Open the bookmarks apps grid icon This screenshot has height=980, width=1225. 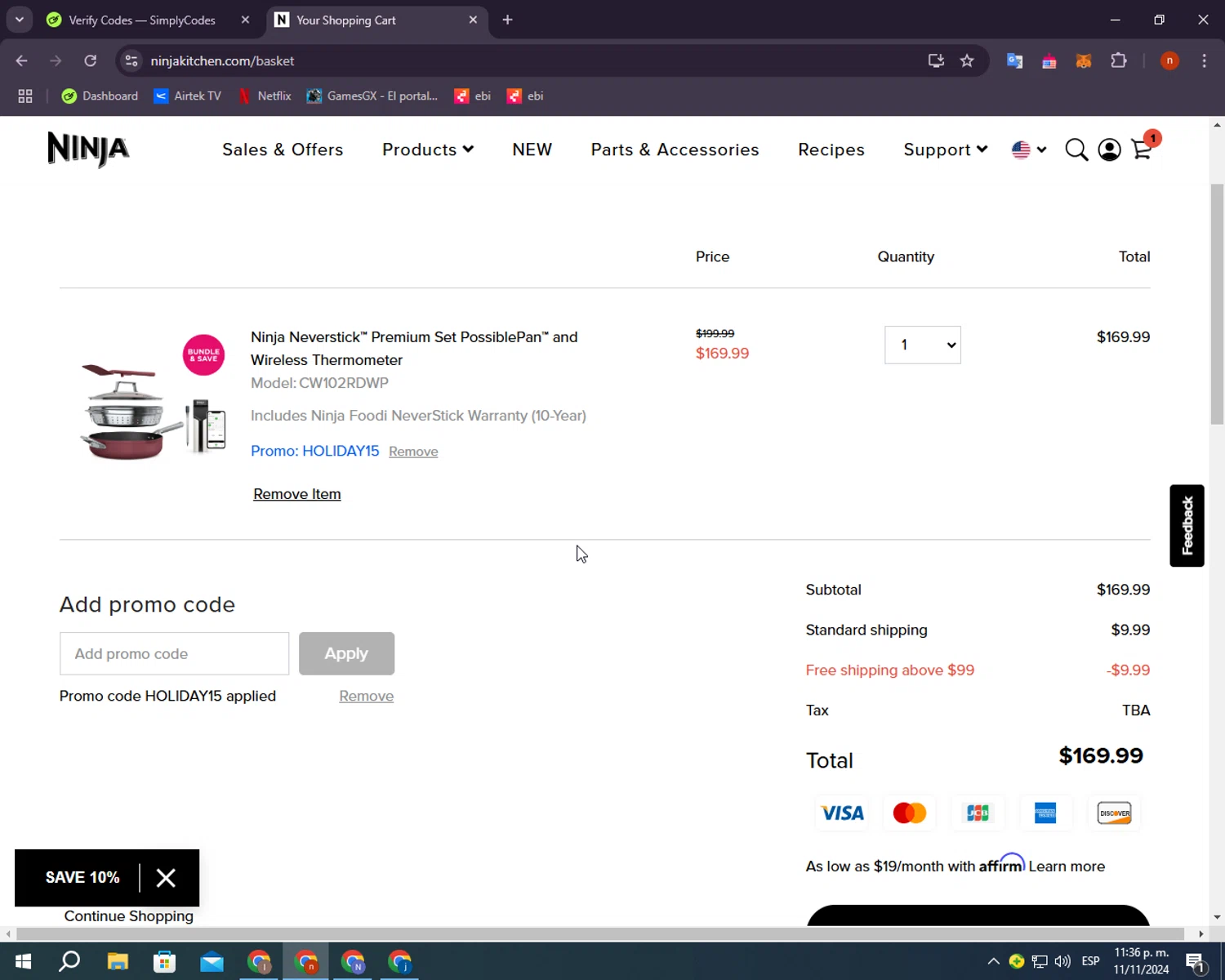click(x=25, y=96)
